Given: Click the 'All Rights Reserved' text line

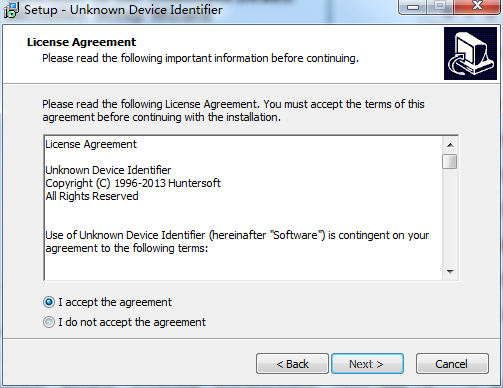Looking at the screenshot, I should 92,196.
